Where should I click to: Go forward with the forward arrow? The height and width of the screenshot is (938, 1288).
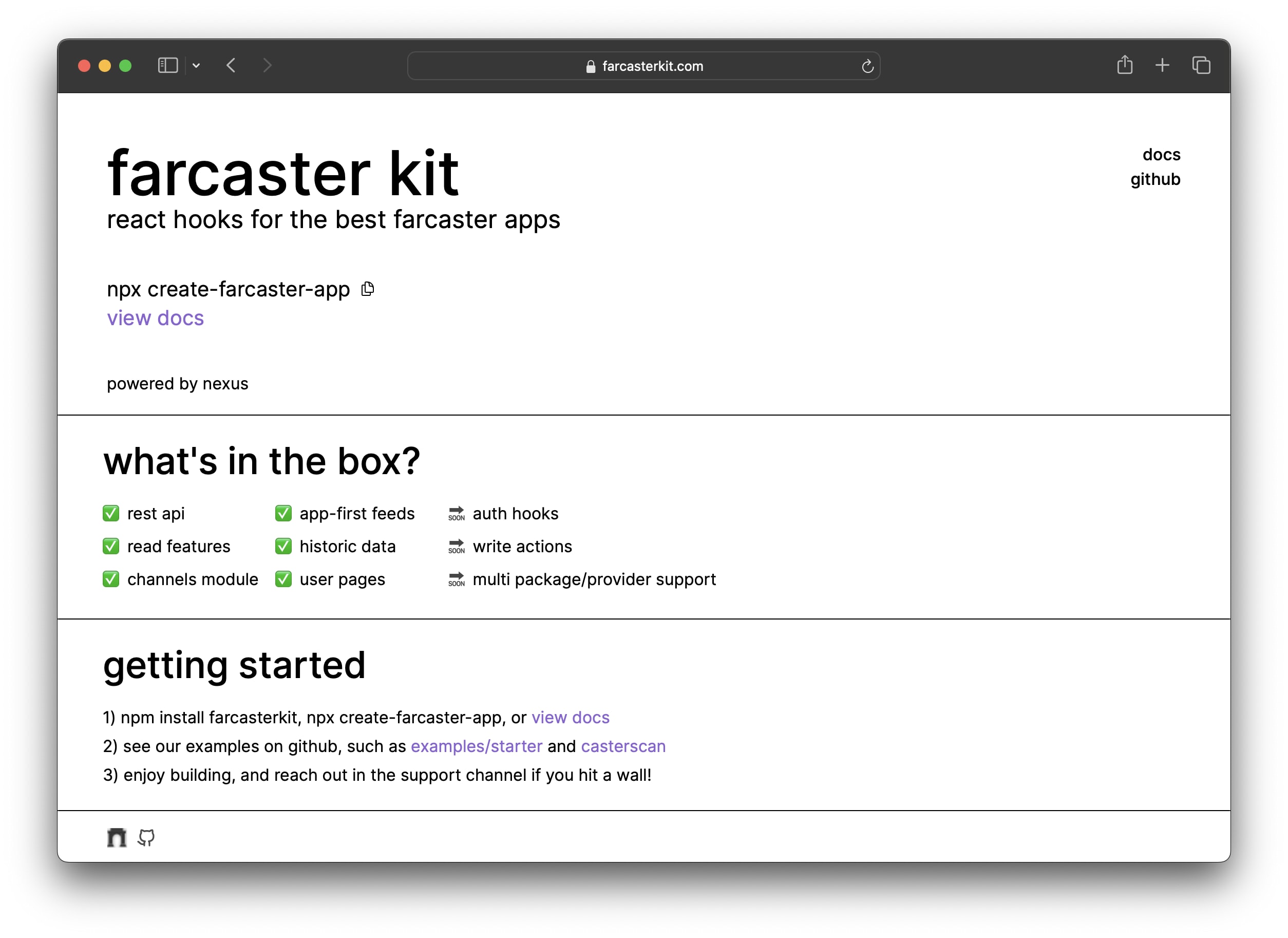coord(267,65)
